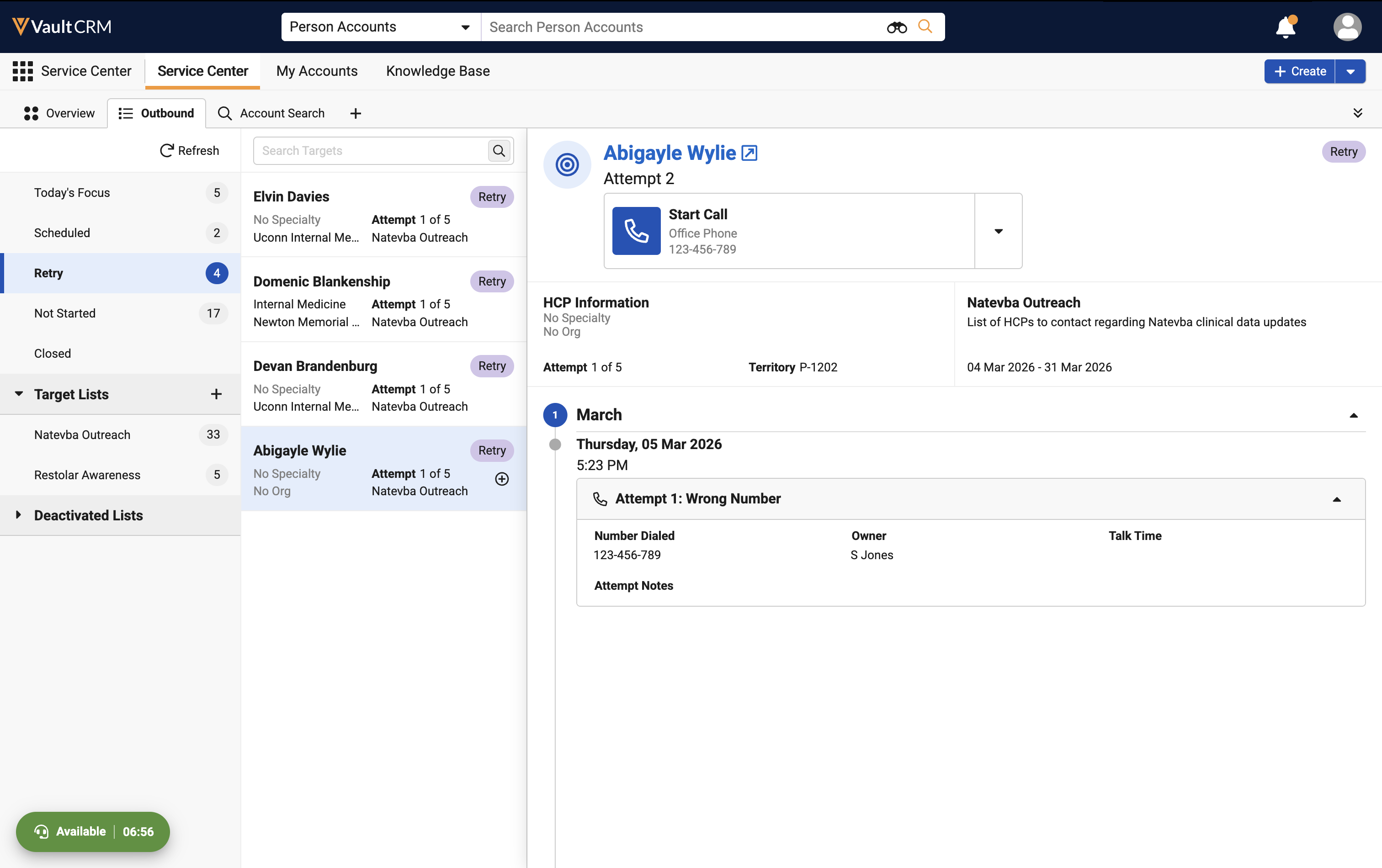
Task: Click Start Call Office Phone button
Action: [x=789, y=231]
